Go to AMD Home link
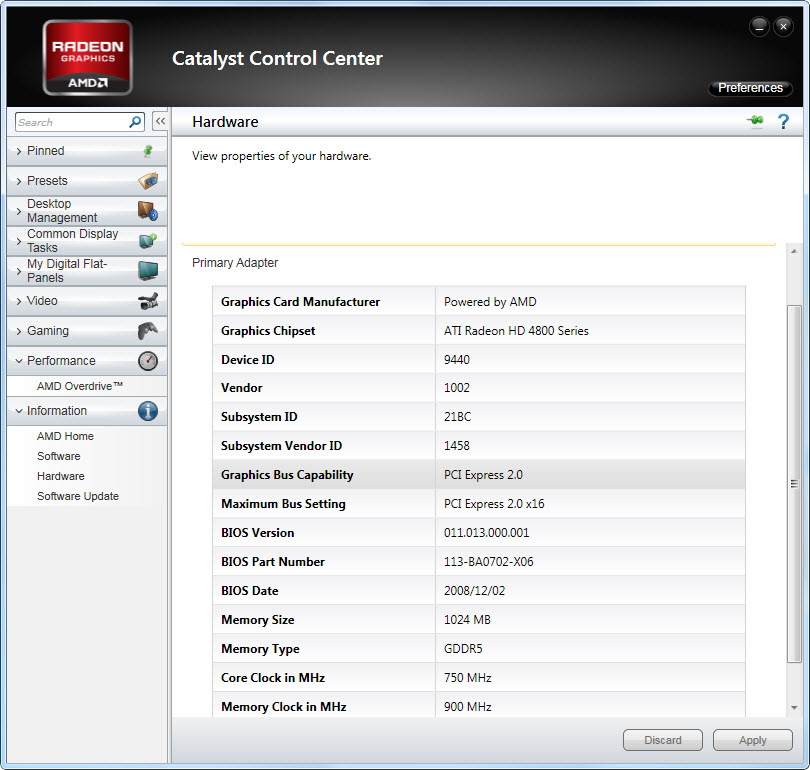Screen dimensions: 810x770 click(x=65, y=436)
